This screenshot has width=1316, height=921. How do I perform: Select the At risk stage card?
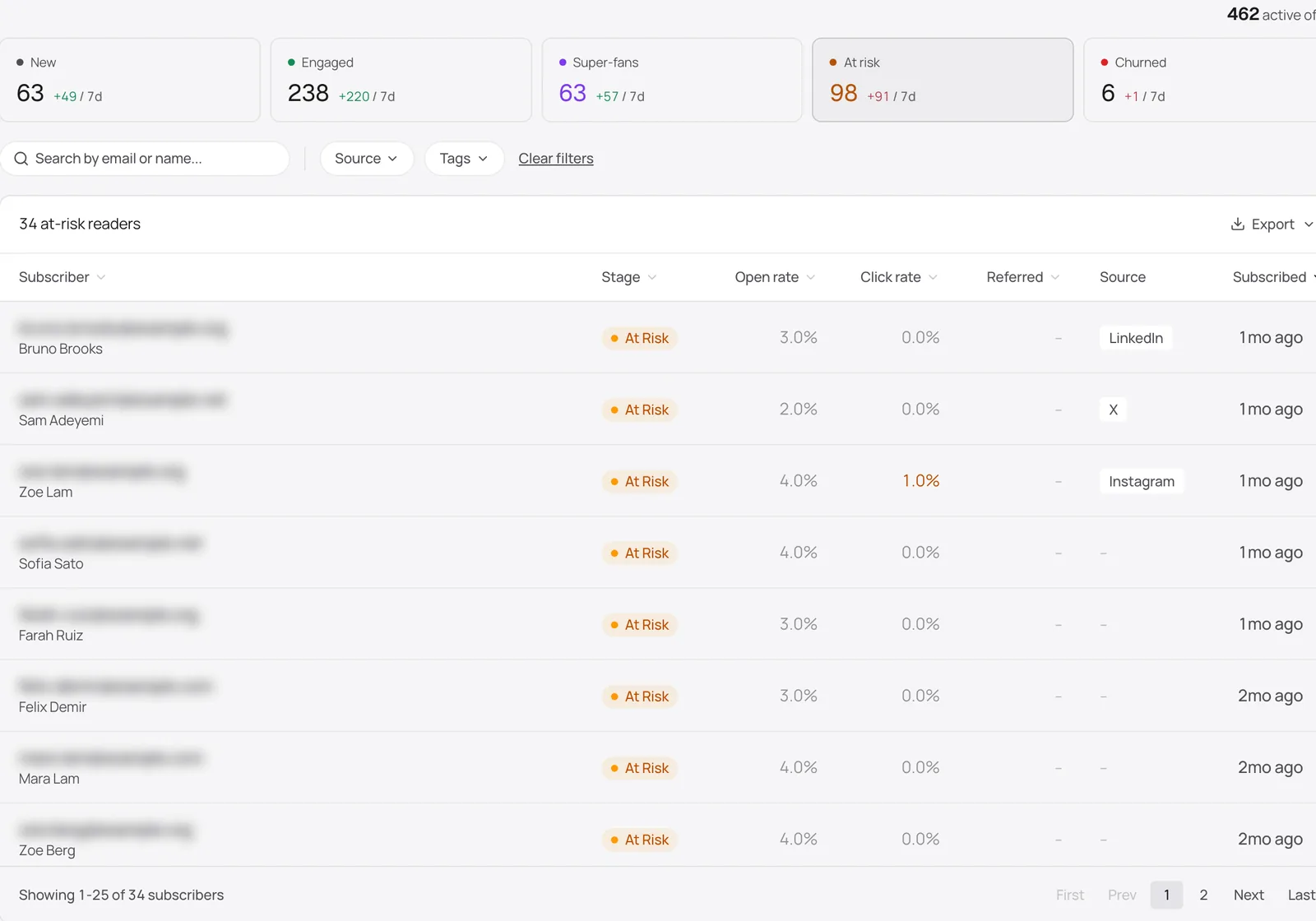943,80
